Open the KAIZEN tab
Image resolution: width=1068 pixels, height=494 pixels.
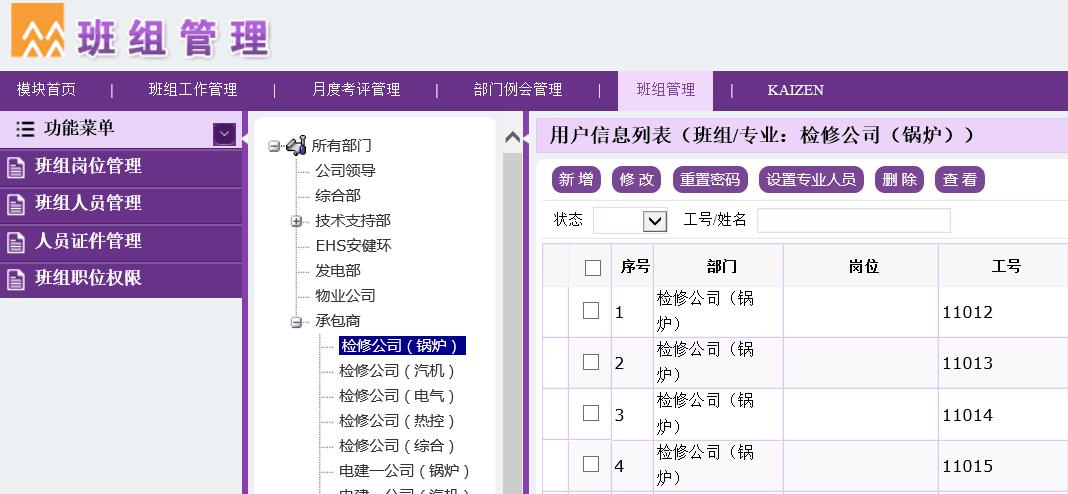tap(795, 90)
